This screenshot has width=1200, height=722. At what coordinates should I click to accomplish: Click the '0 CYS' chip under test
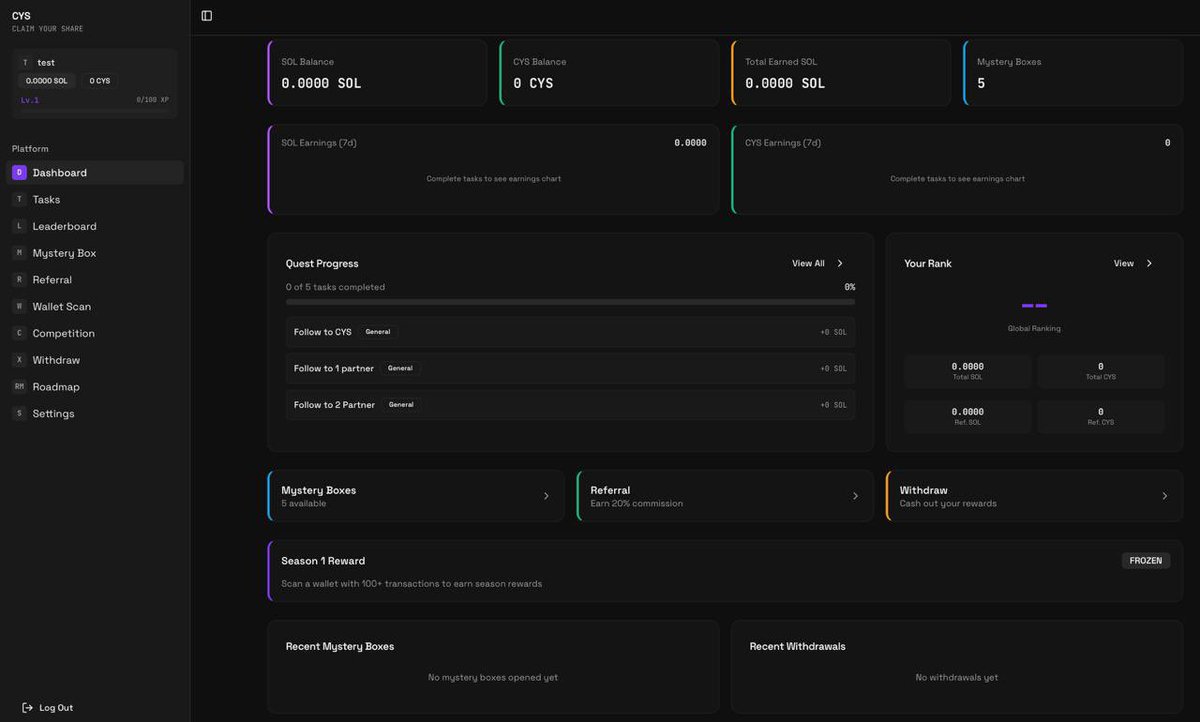pyautogui.click(x=100, y=81)
